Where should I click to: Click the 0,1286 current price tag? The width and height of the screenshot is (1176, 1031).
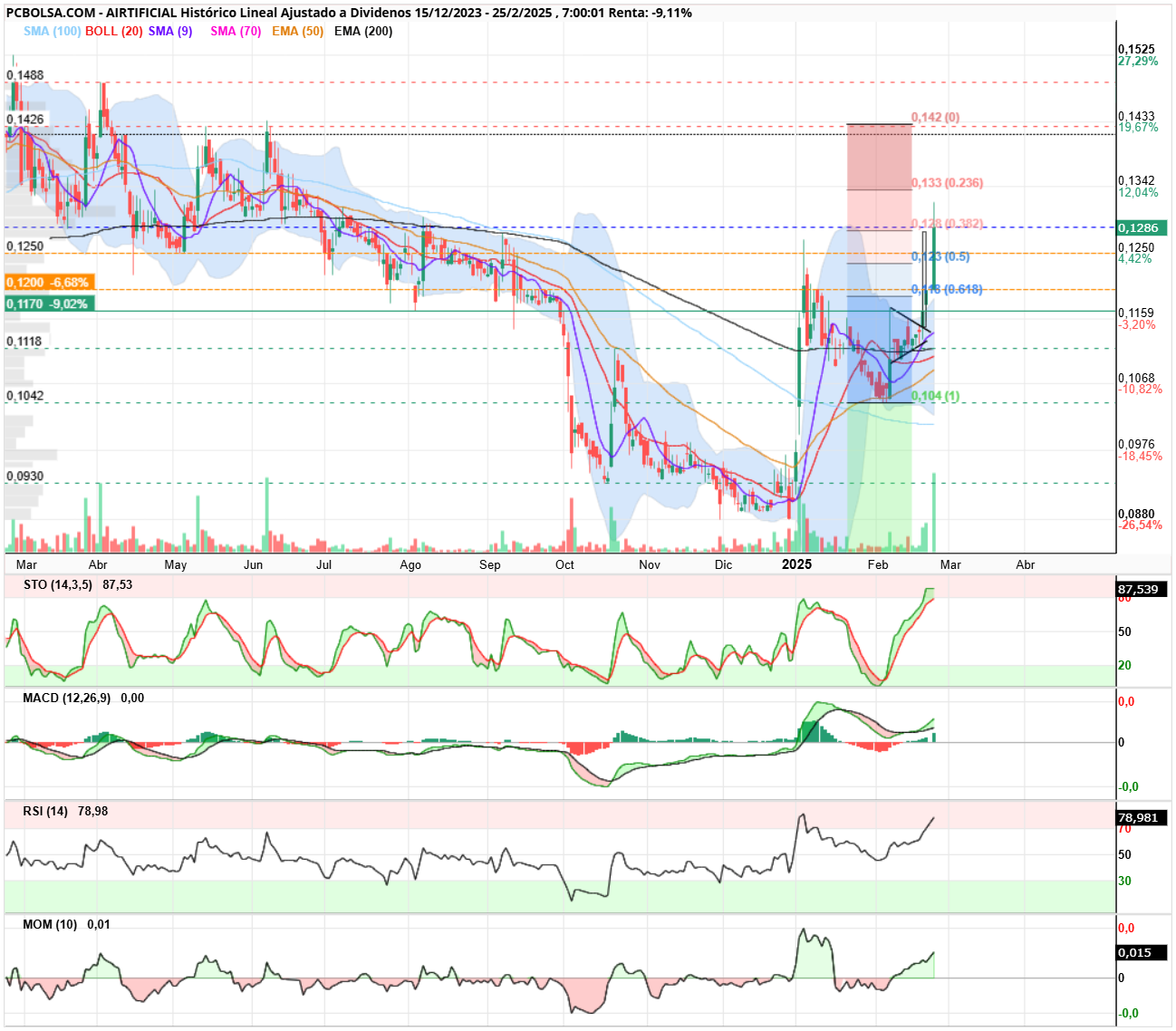[1142, 227]
